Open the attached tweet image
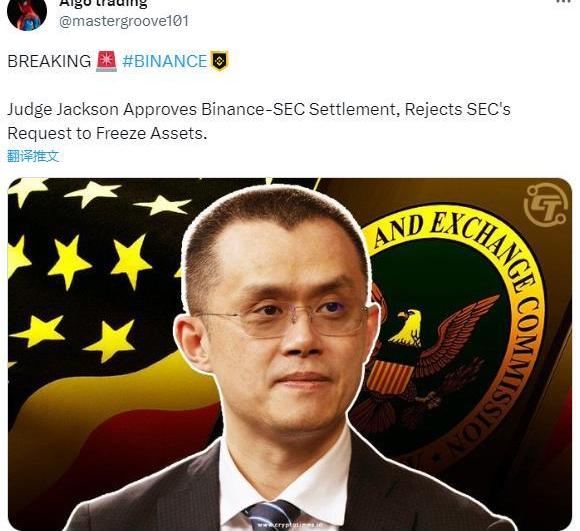The width and height of the screenshot is (580, 531). coord(290,354)
